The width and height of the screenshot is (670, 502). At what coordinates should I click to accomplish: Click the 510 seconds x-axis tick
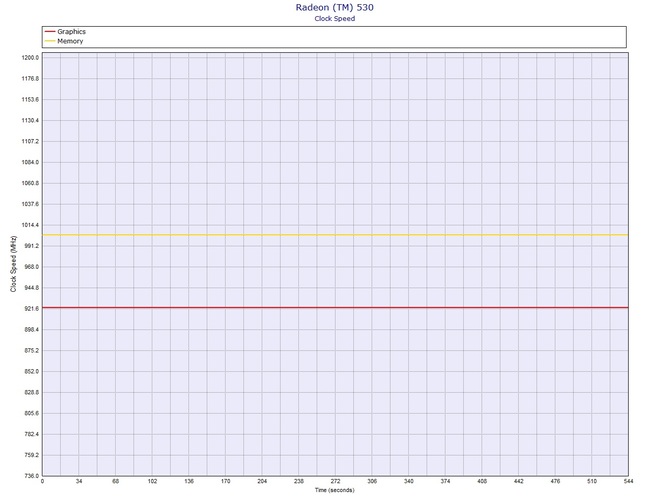(x=592, y=481)
